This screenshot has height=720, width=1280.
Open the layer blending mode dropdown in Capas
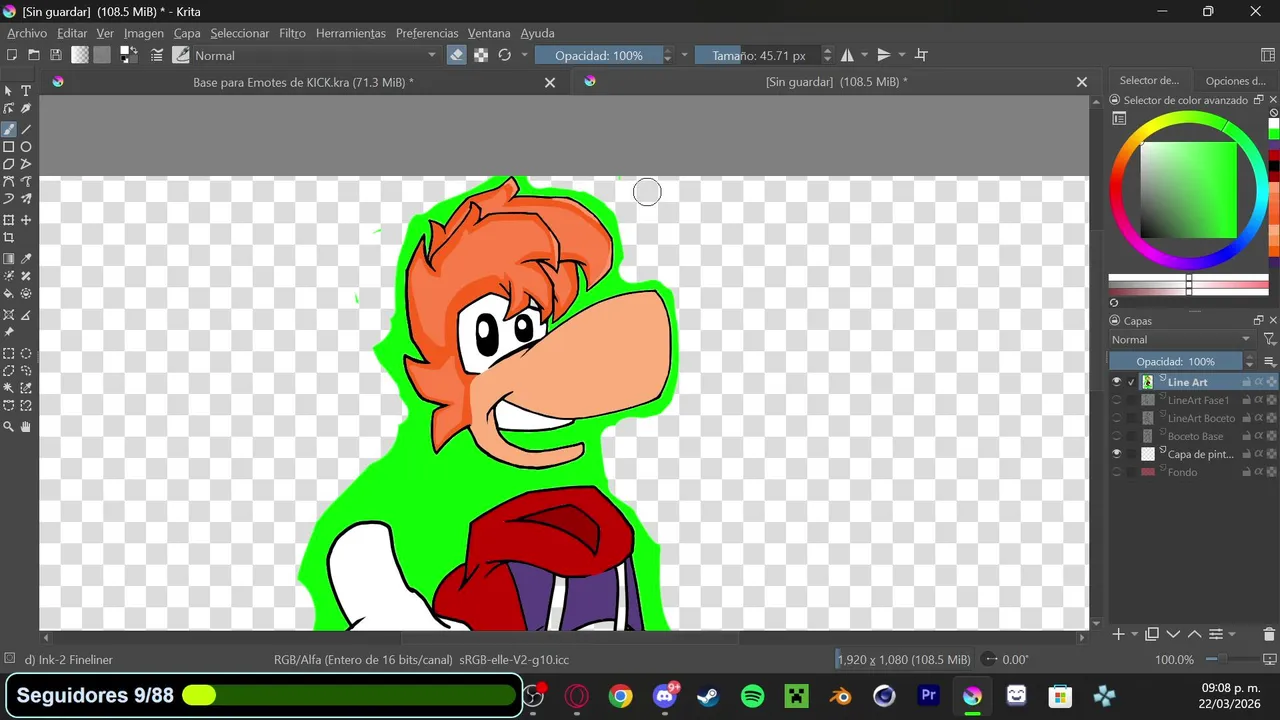[x=1182, y=340]
